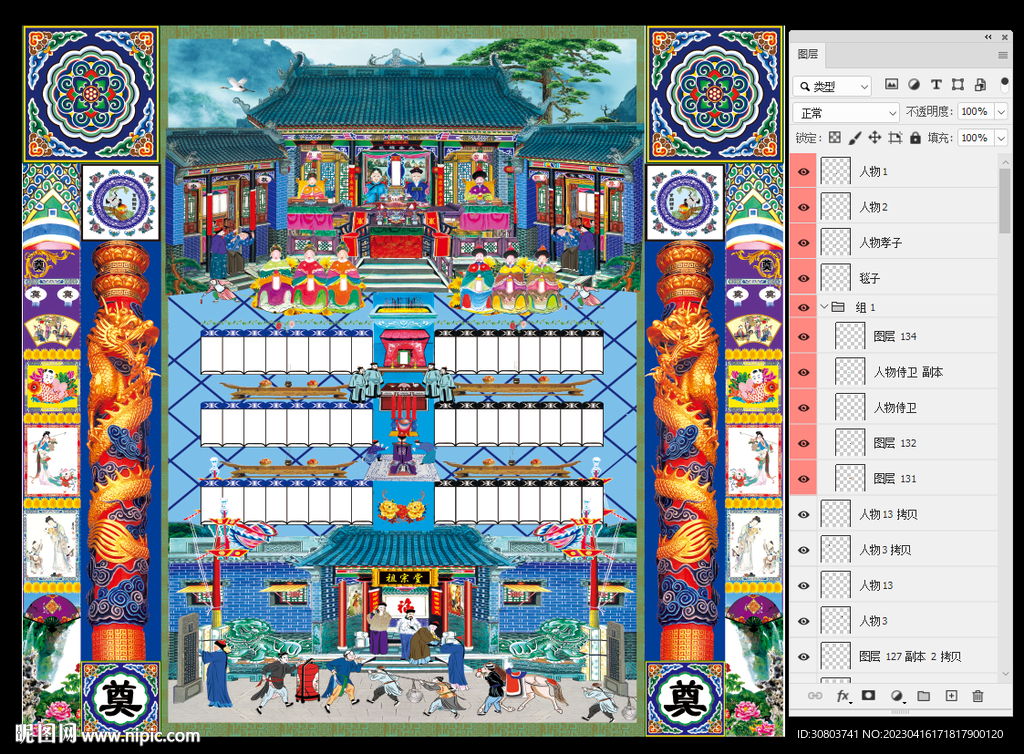The image size is (1024, 754).
Task: Click the scrollbar up arrow
Action: coord(1005,161)
